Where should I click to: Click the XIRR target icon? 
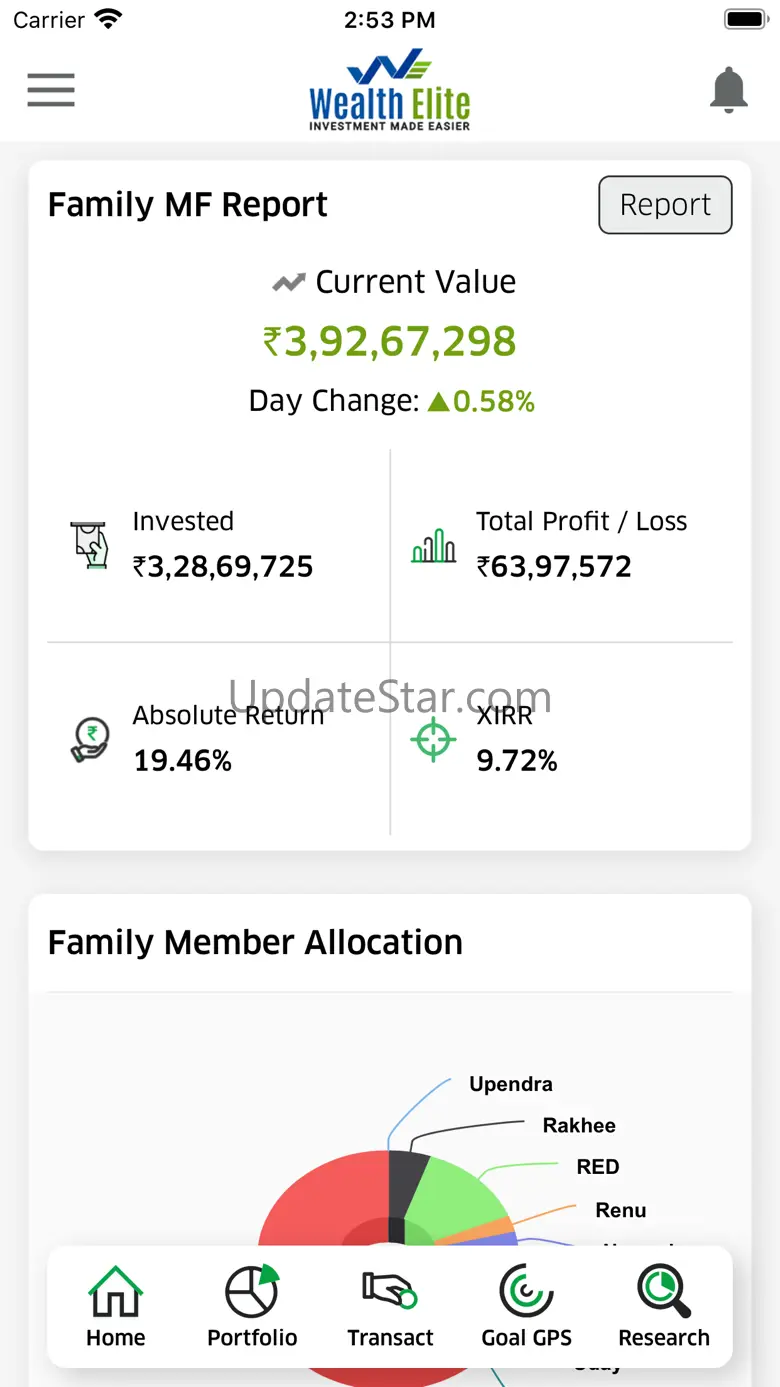pyautogui.click(x=433, y=741)
